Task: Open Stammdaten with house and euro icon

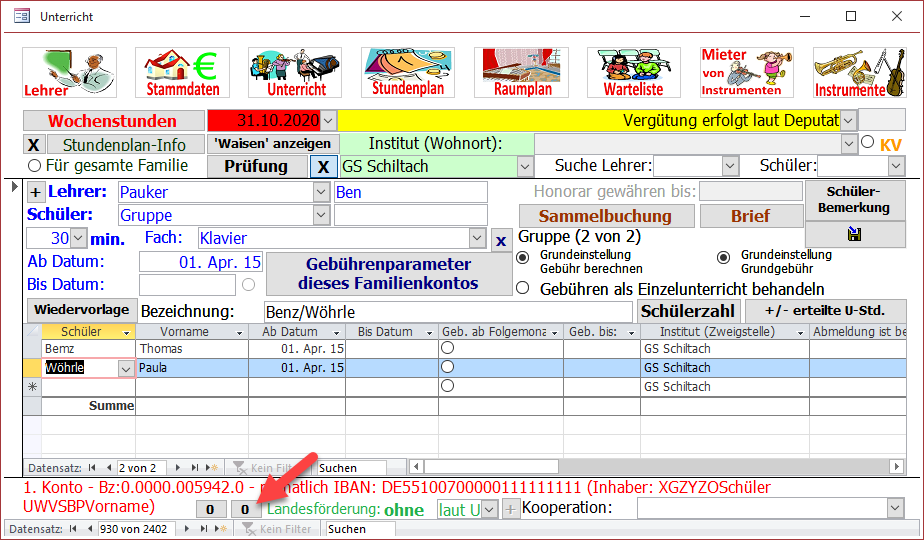Action: [182, 72]
